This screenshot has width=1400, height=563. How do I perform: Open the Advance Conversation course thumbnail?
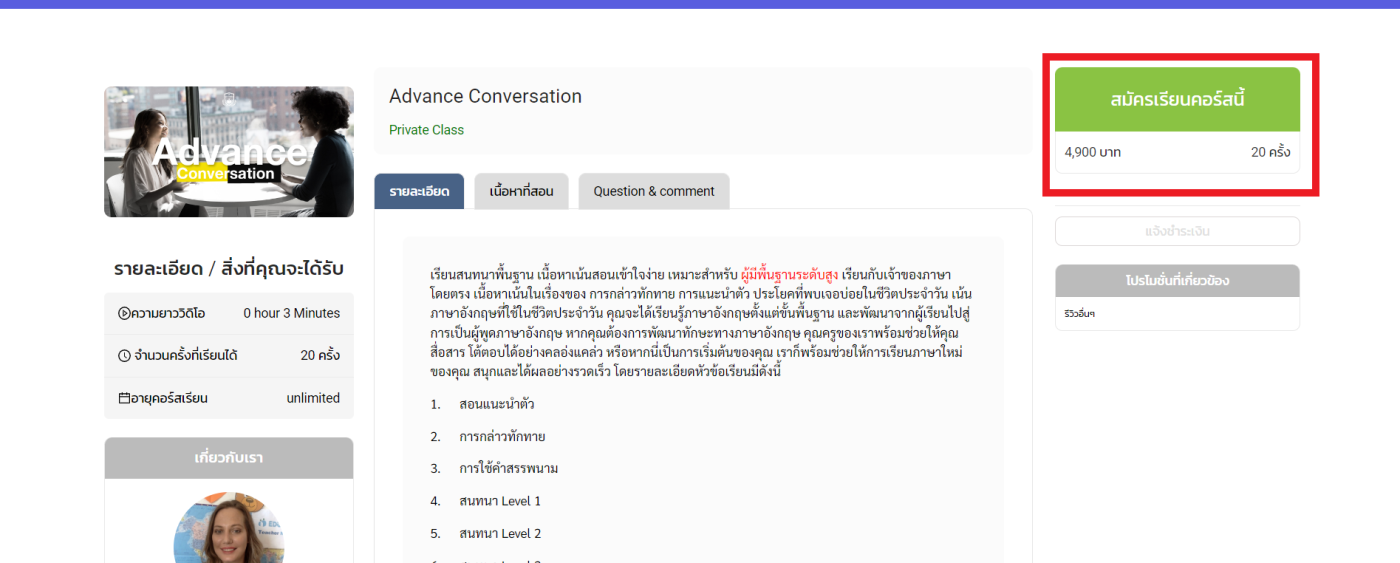[229, 152]
